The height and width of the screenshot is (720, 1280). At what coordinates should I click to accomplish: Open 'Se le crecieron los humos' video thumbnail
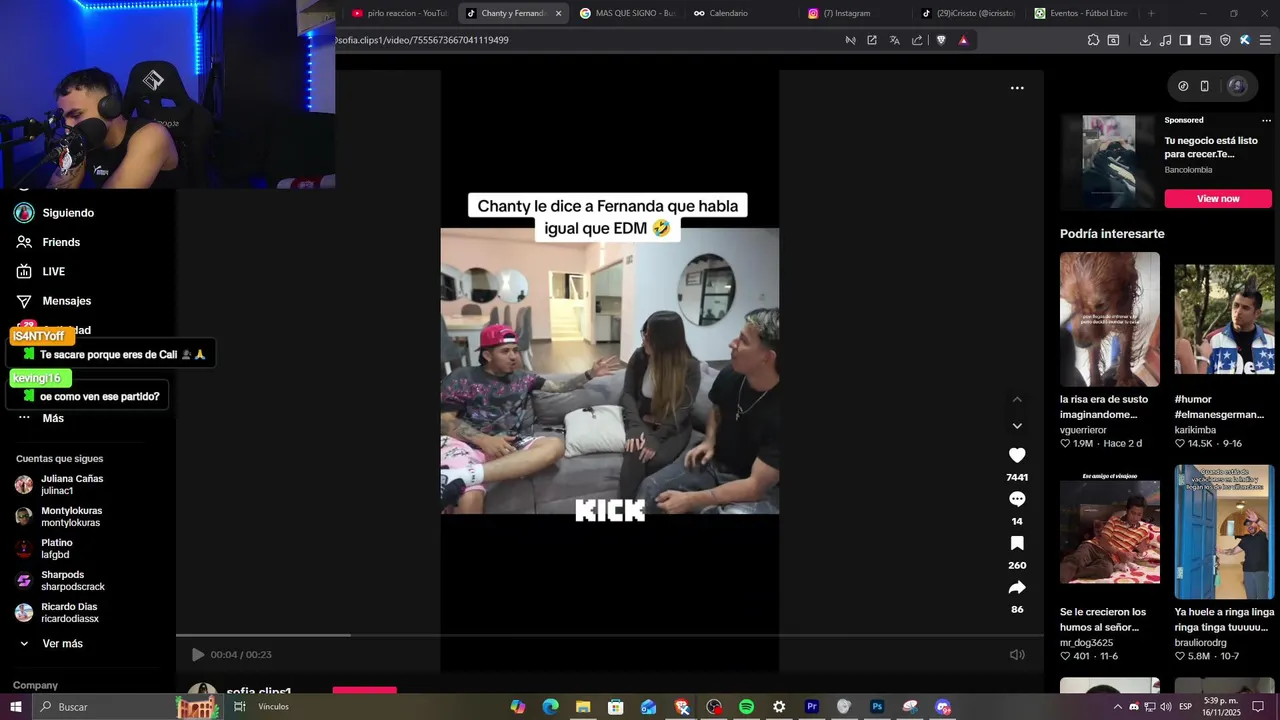pos(1110,532)
